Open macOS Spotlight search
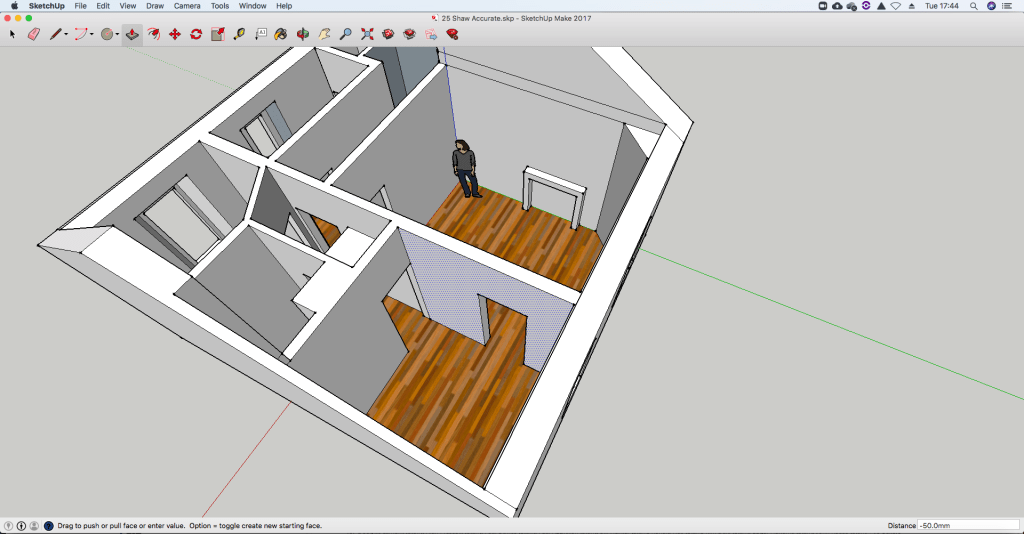Viewport: 1024px width, 534px height. 972,6
